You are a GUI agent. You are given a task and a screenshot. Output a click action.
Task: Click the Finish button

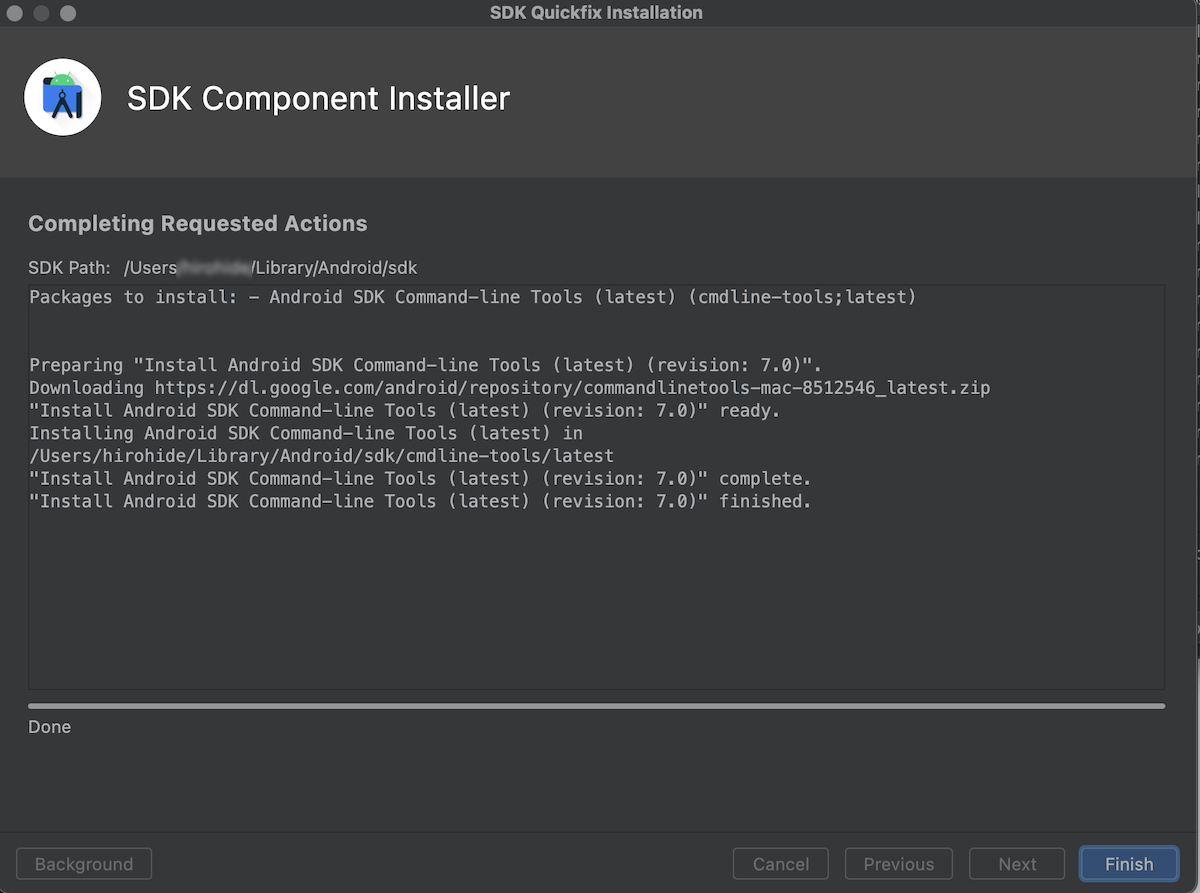pos(1129,864)
